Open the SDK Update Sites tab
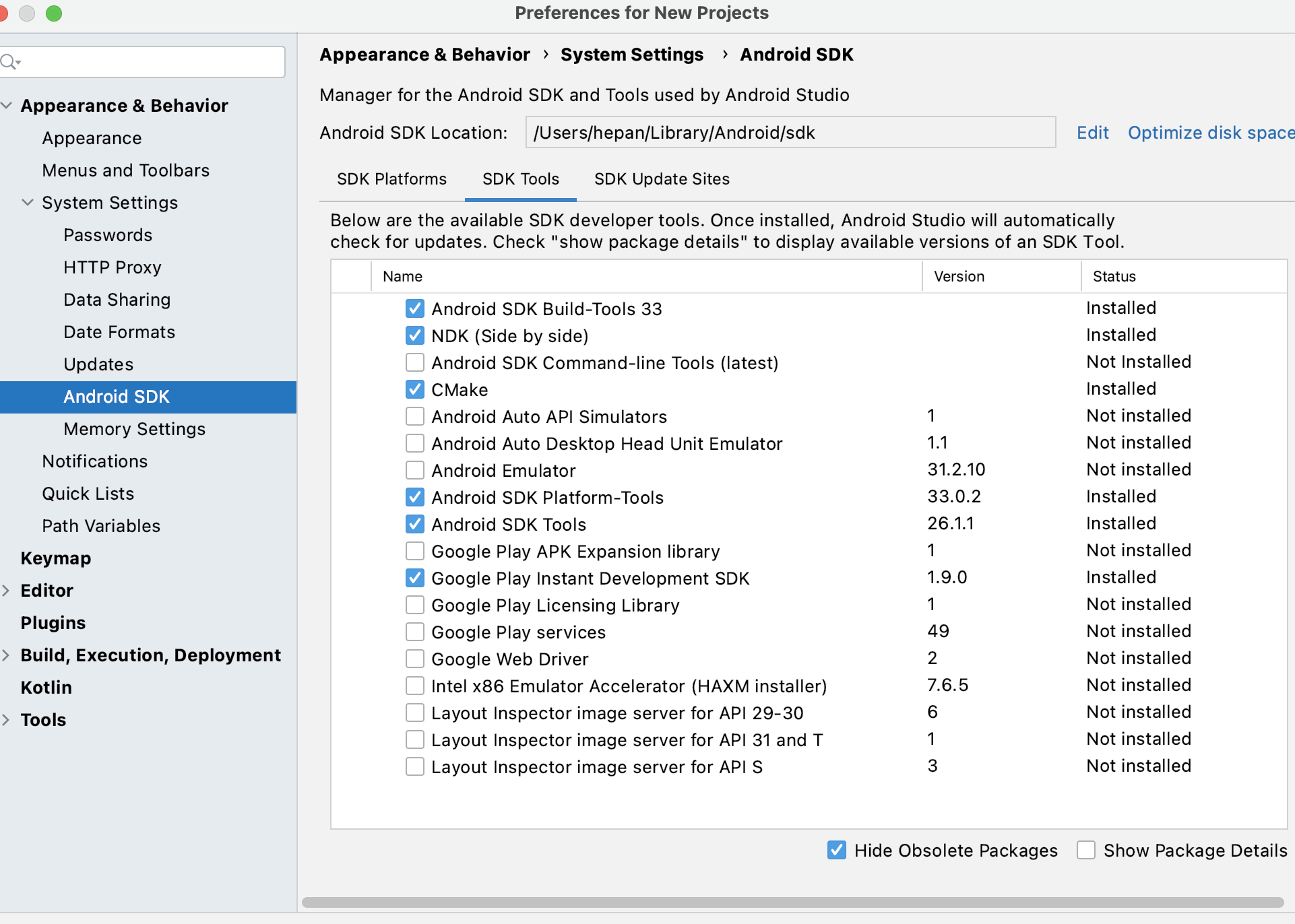The width and height of the screenshot is (1295, 924). (662, 179)
